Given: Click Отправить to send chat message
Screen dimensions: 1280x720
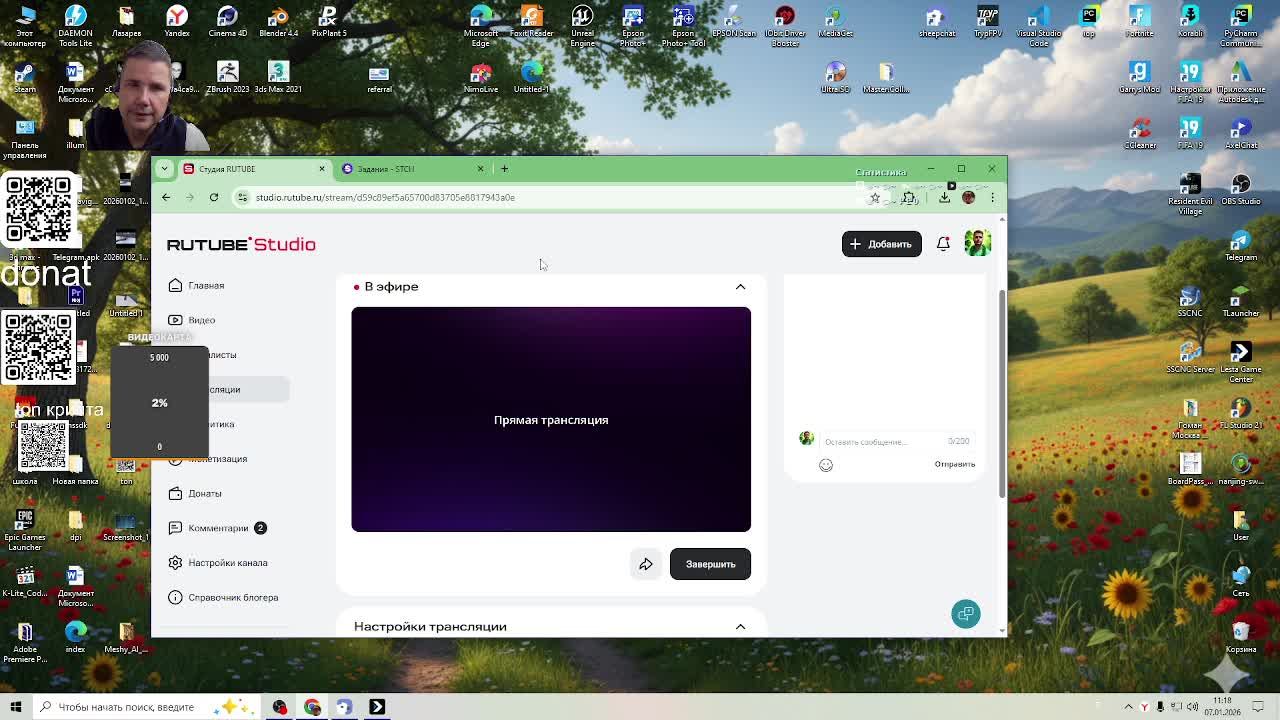Looking at the screenshot, I should pos(954,464).
